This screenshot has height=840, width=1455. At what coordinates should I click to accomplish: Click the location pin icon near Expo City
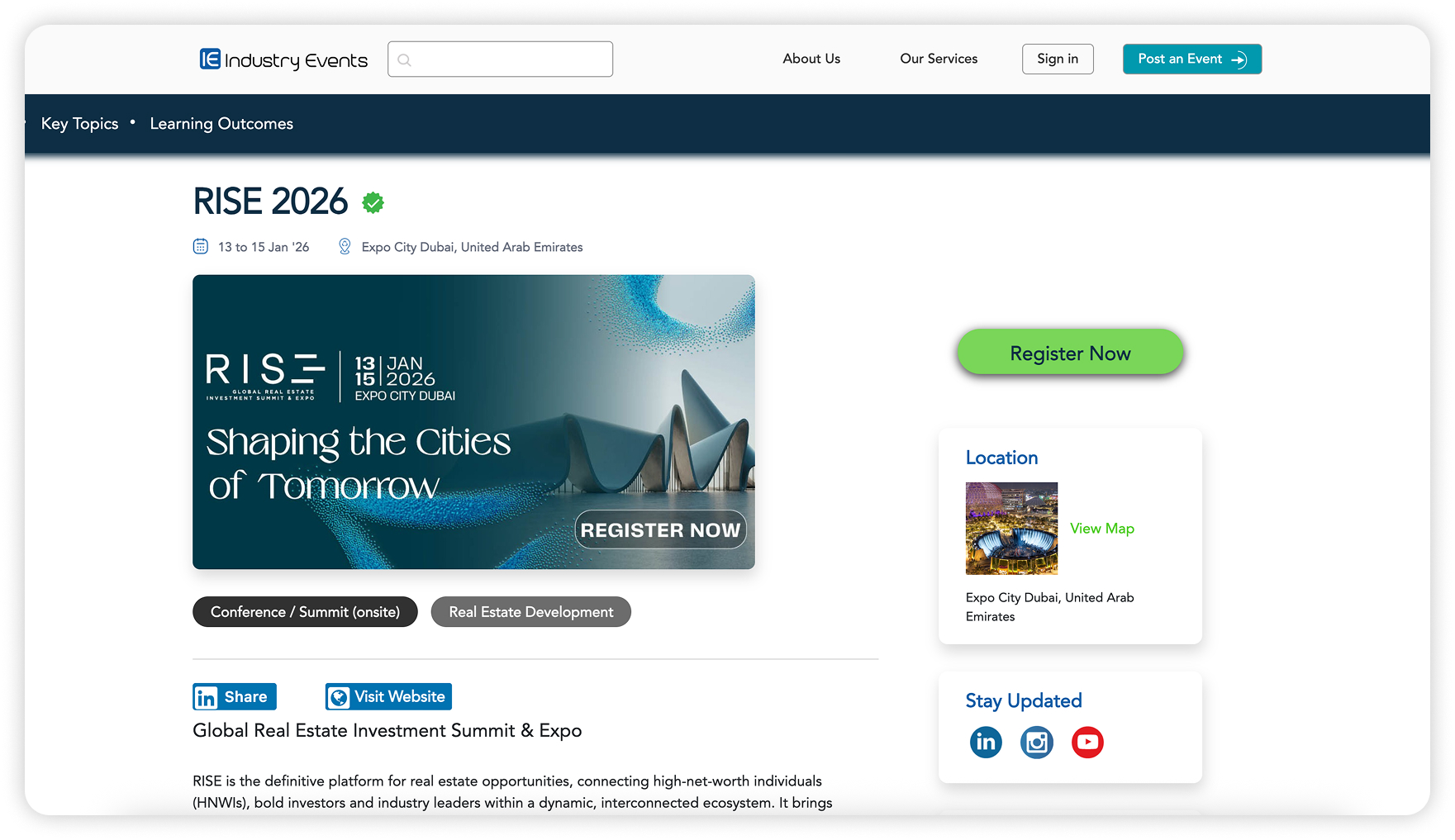click(x=345, y=246)
